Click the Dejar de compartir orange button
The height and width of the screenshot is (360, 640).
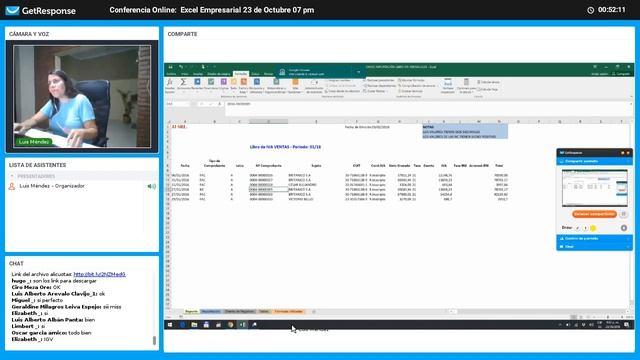(594, 214)
